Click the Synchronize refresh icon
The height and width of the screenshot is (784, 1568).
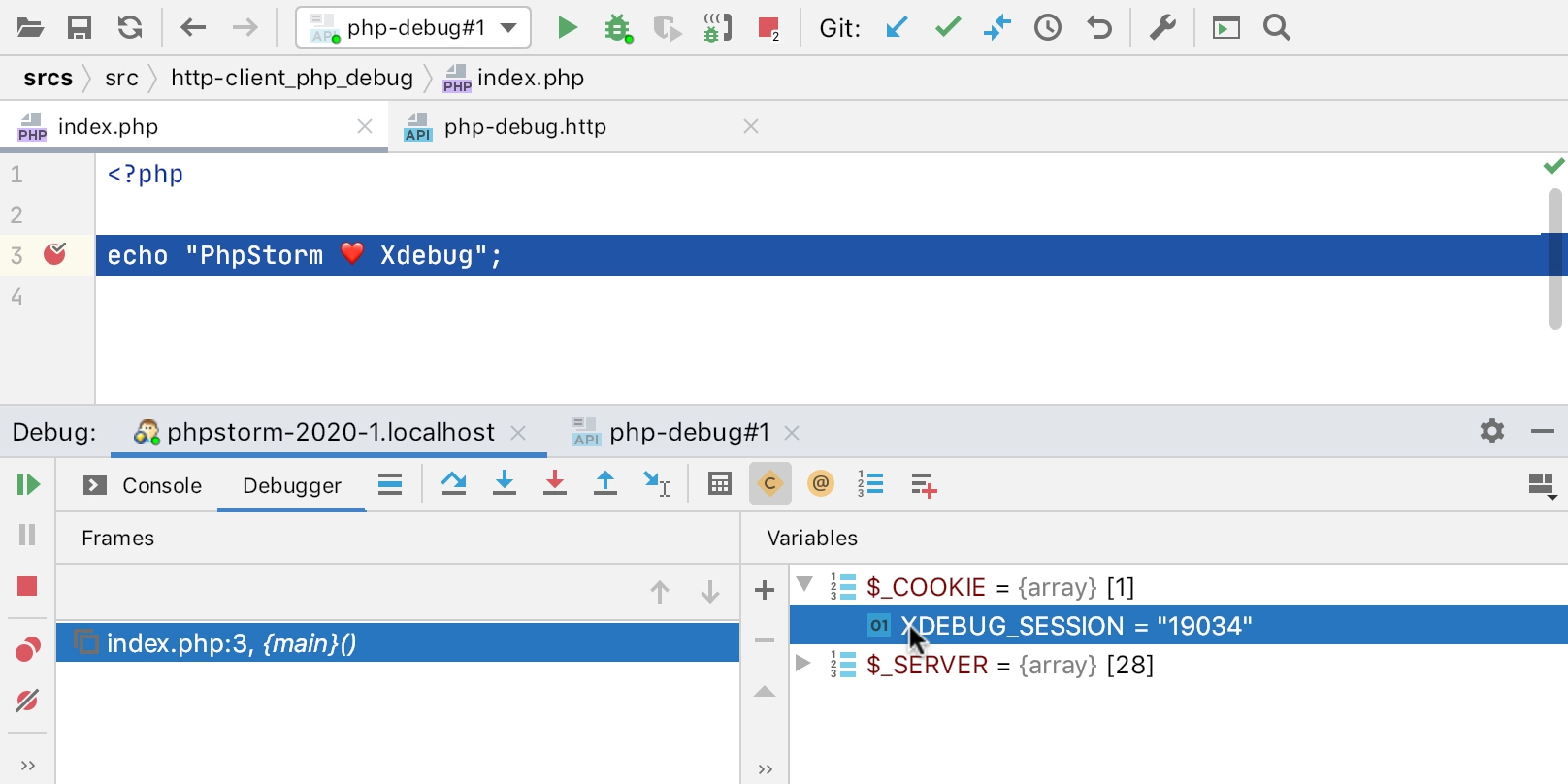pos(130,28)
